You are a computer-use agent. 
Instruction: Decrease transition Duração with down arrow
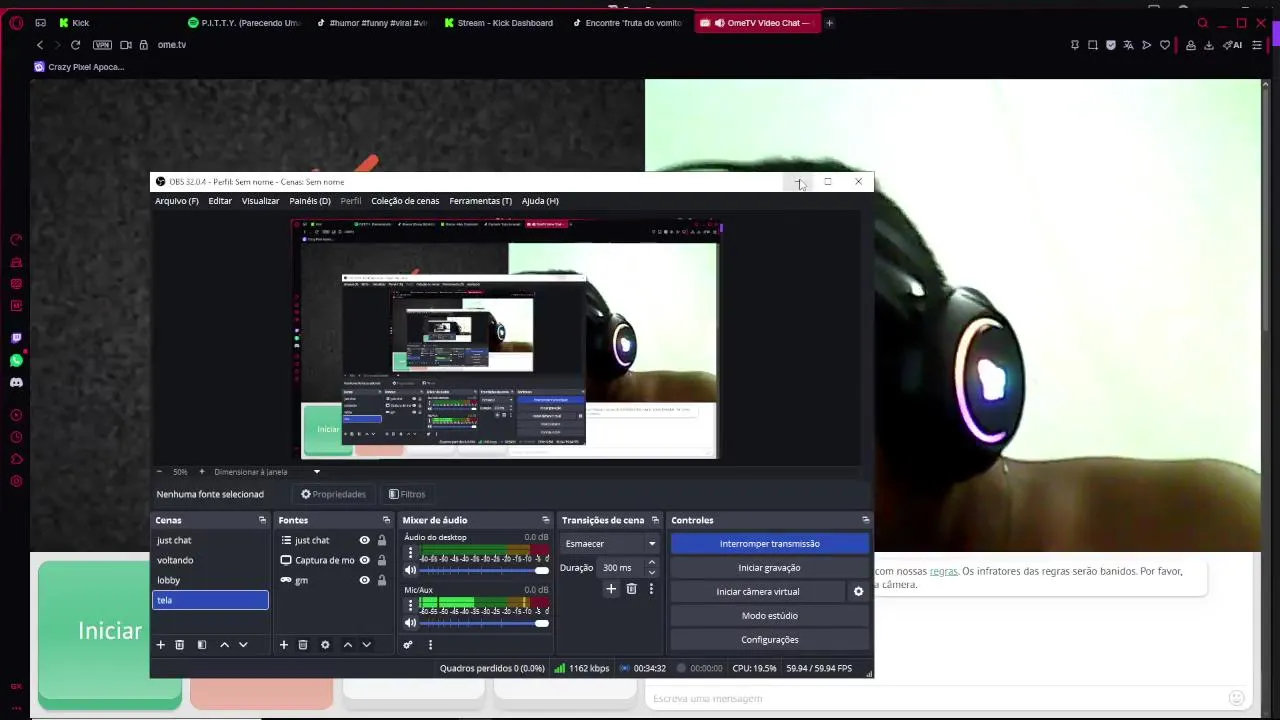tap(652, 572)
